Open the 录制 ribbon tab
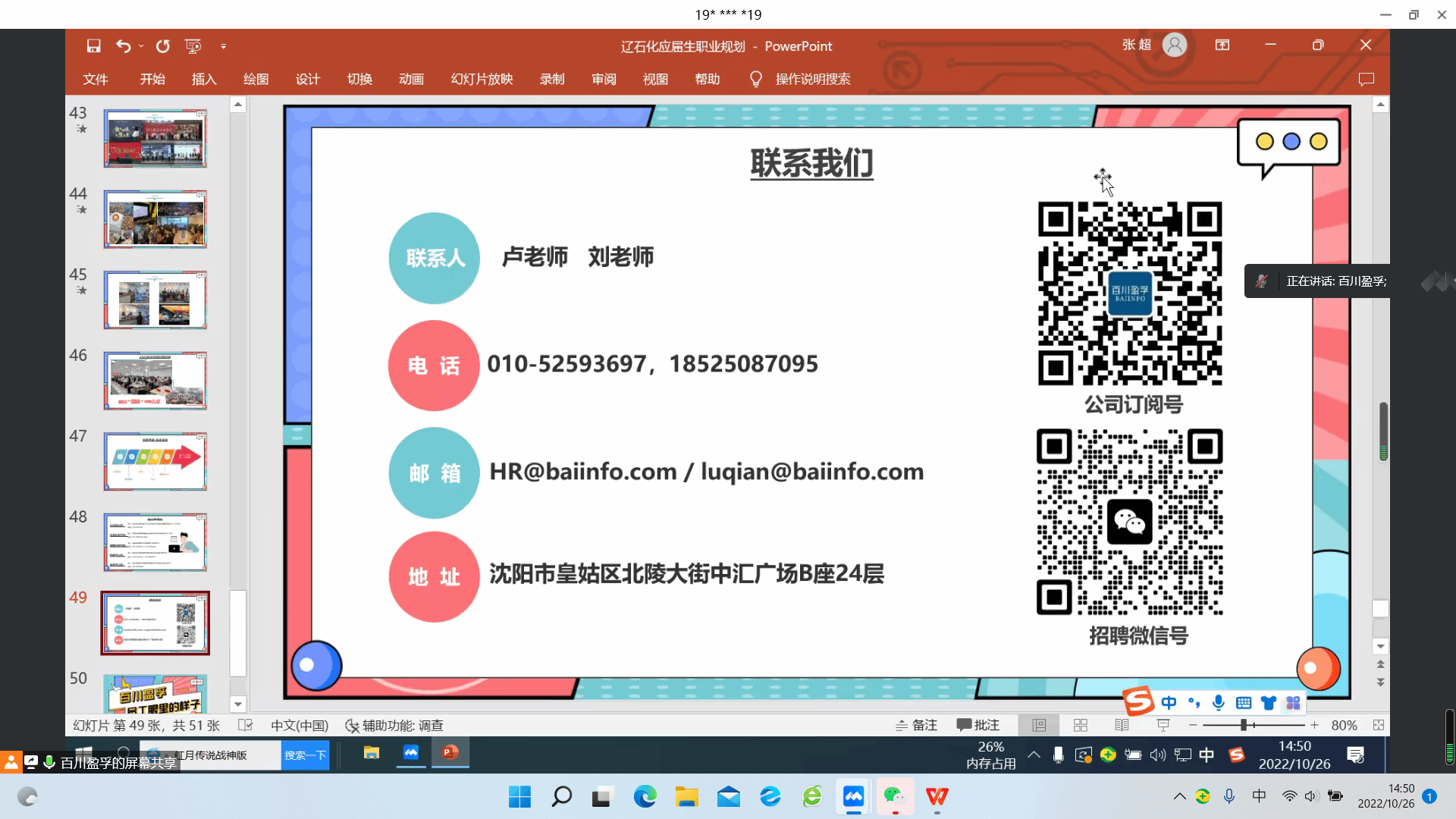 552,79
